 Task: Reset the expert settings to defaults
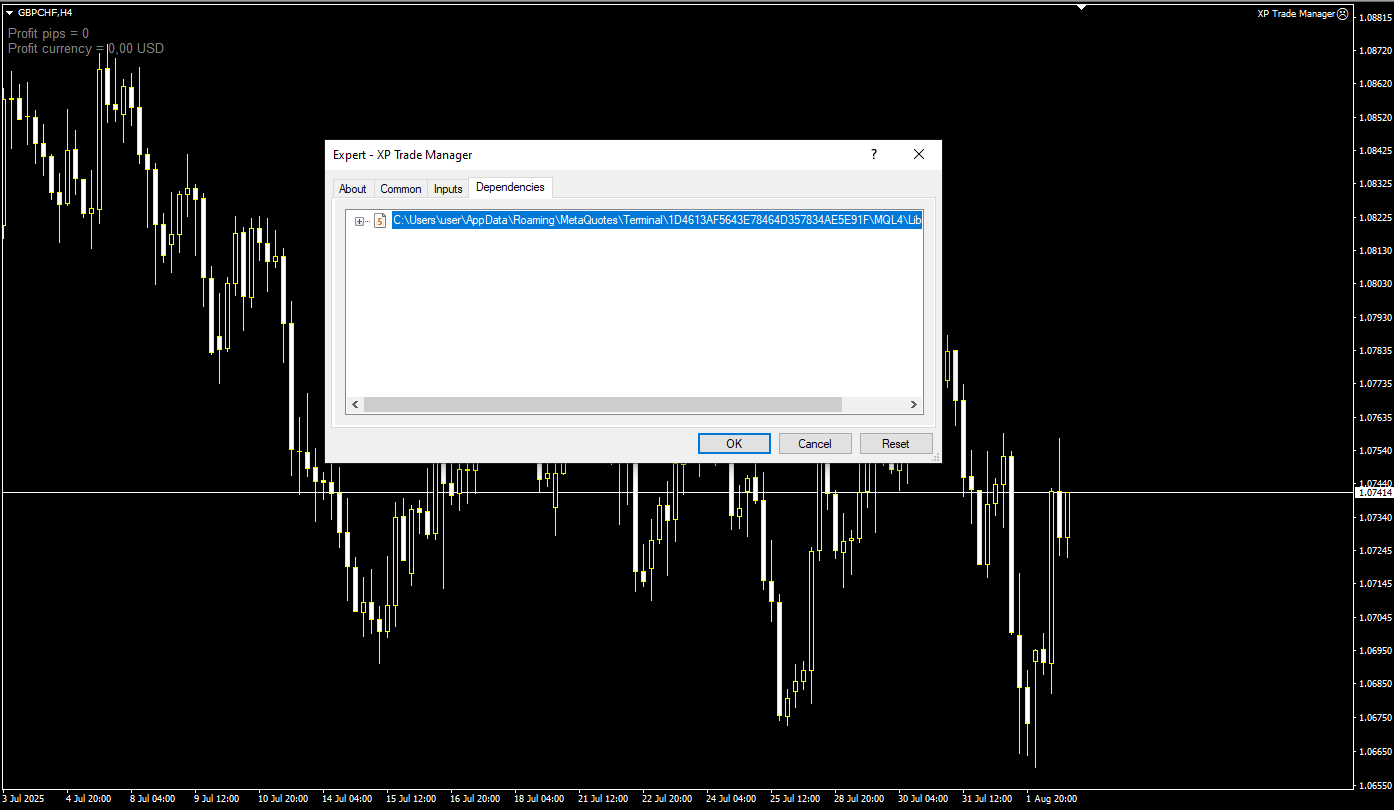point(896,443)
